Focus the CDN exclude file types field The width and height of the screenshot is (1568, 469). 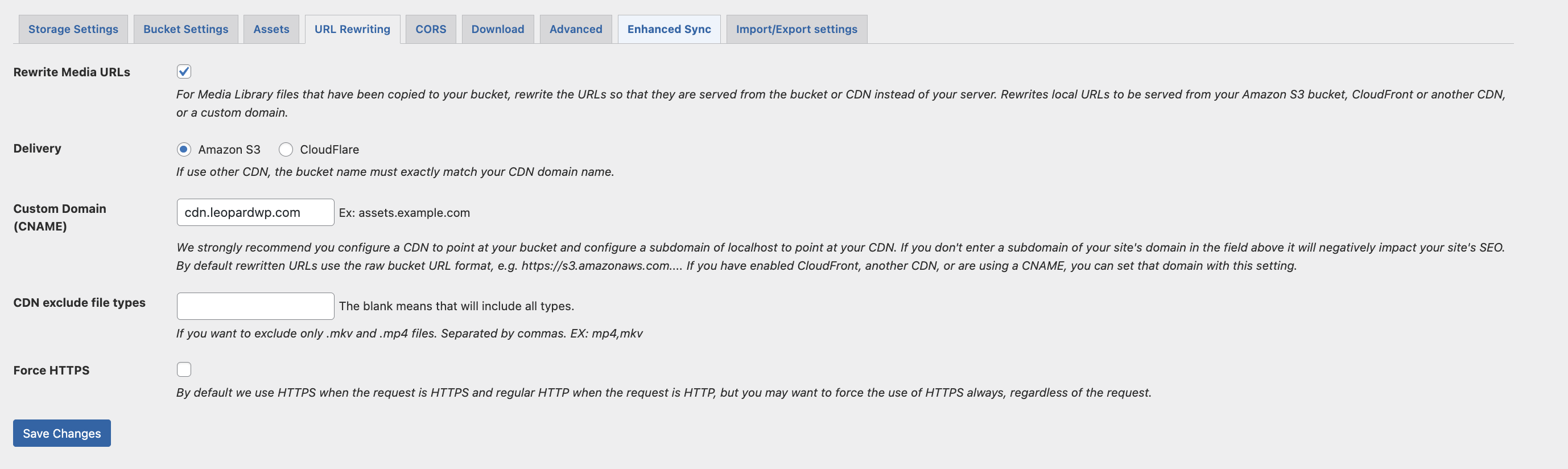[255, 306]
